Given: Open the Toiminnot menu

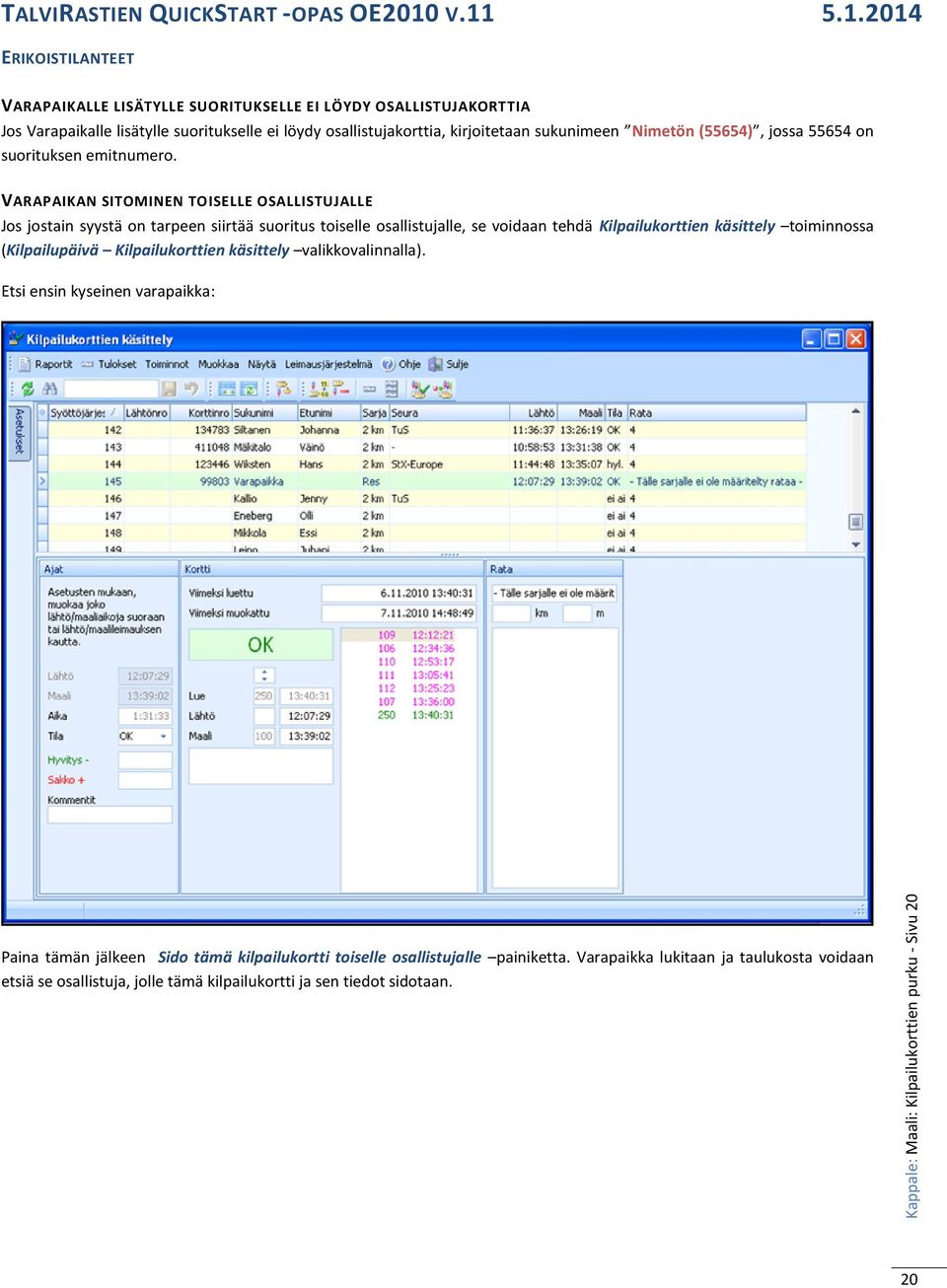Looking at the screenshot, I should (x=167, y=364).
